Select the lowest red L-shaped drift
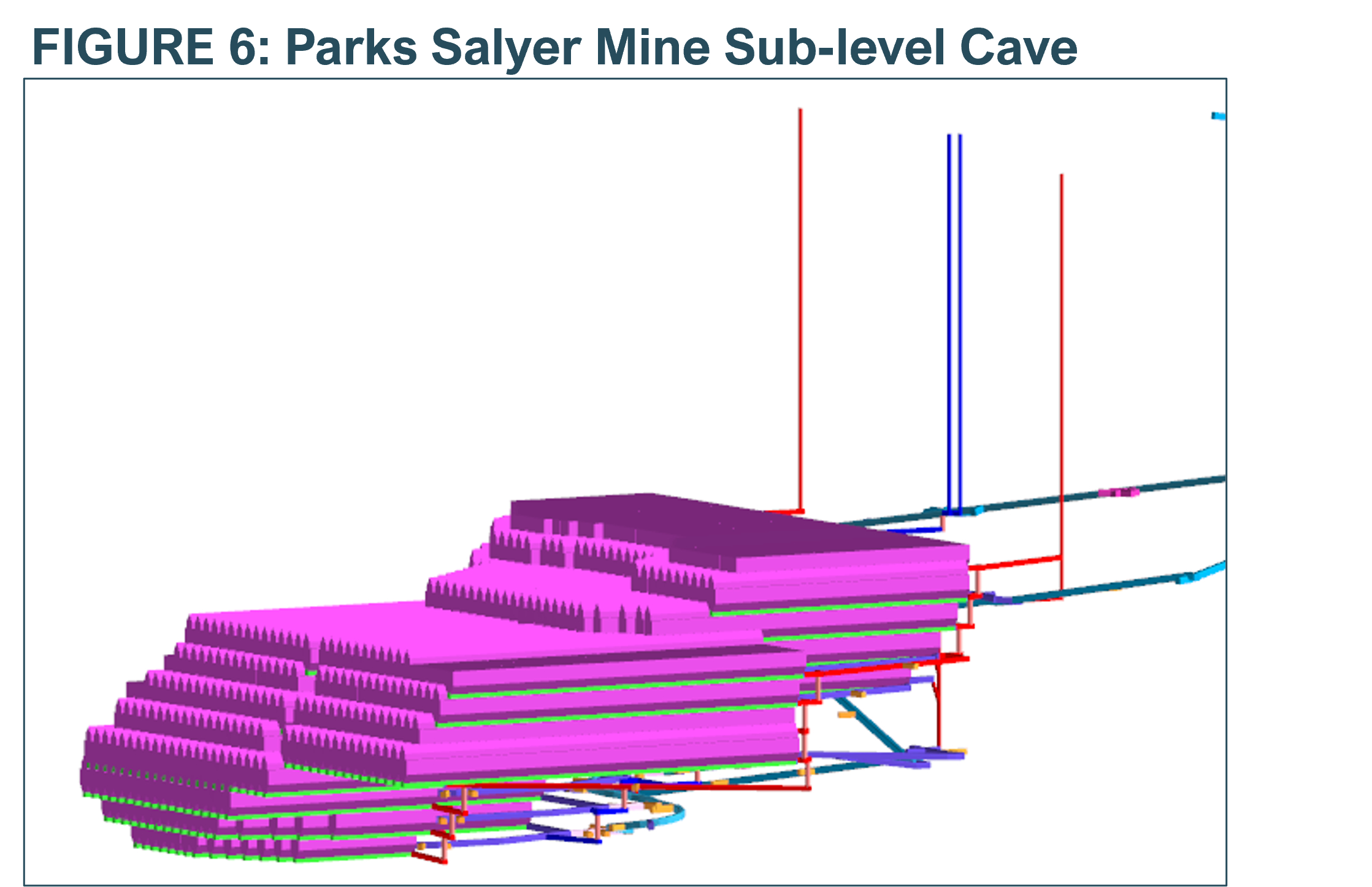 point(429,858)
